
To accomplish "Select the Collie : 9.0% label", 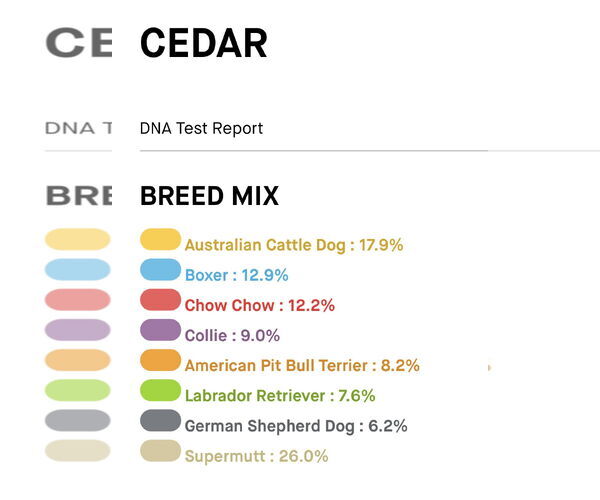I will tap(232, 336).
